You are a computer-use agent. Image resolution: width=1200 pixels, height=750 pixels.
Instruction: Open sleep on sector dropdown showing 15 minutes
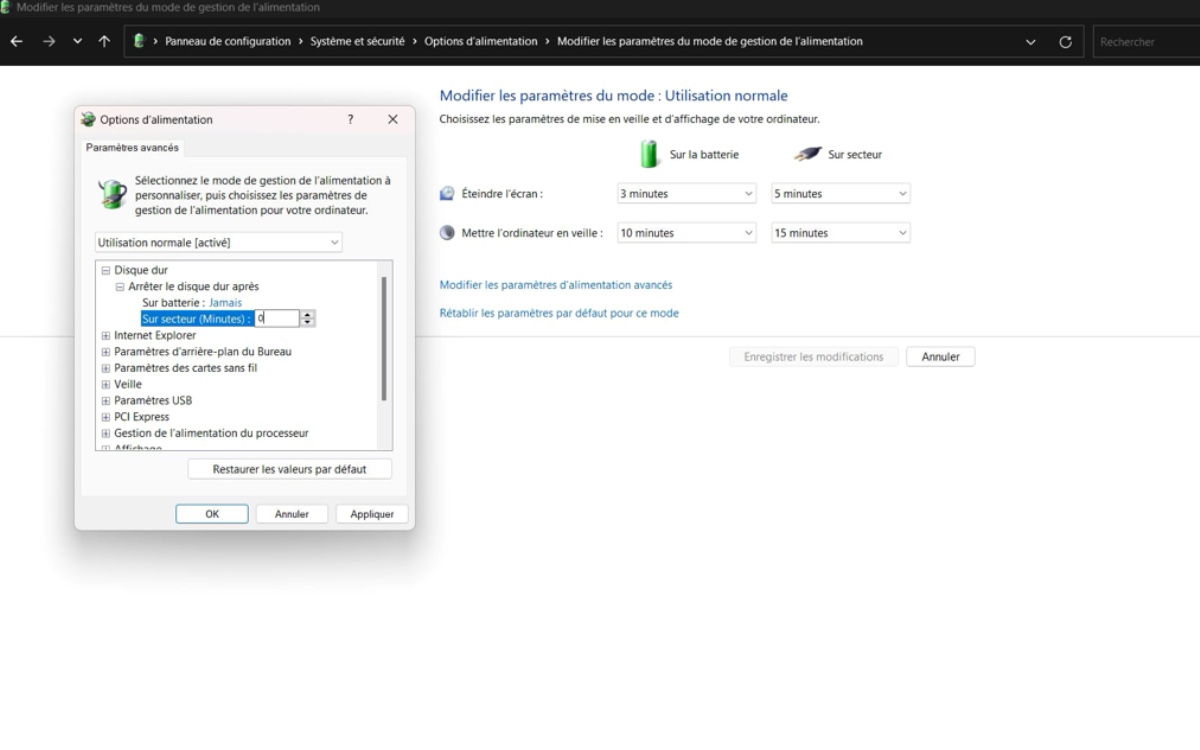[841, 233]
